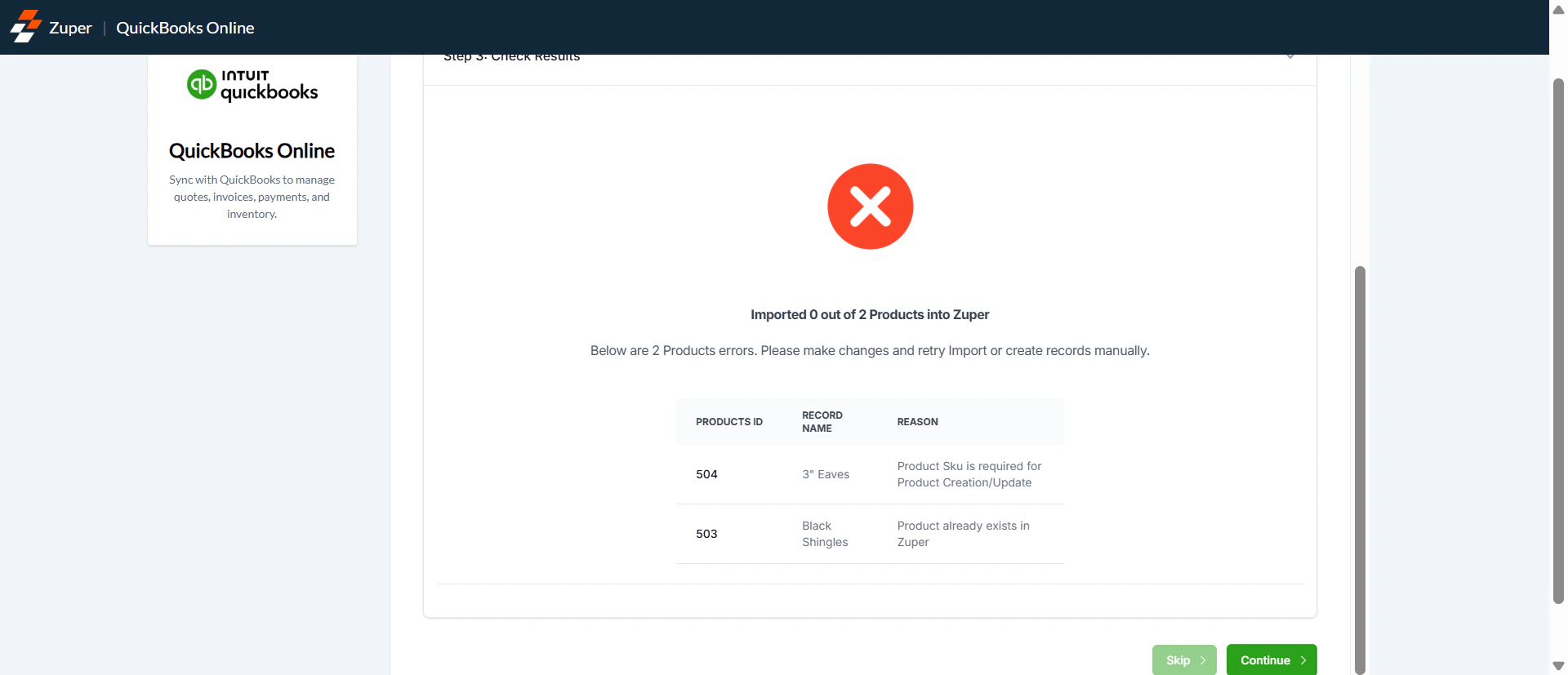Click the page scrollbar up arrow
Image resolution: width=1568 pixels, height=675 pixels.
(1558, 10)
